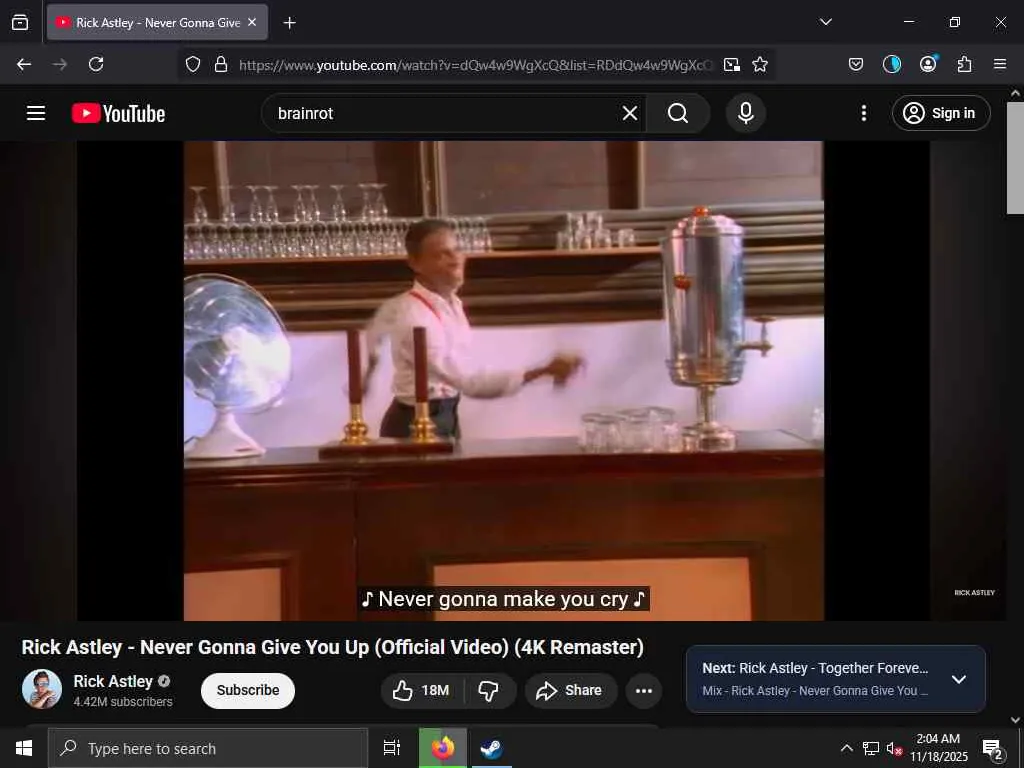This screenshot has width=1024, height=768.
Task: Go back using the browser back arrow
Action: pos(24,64)
